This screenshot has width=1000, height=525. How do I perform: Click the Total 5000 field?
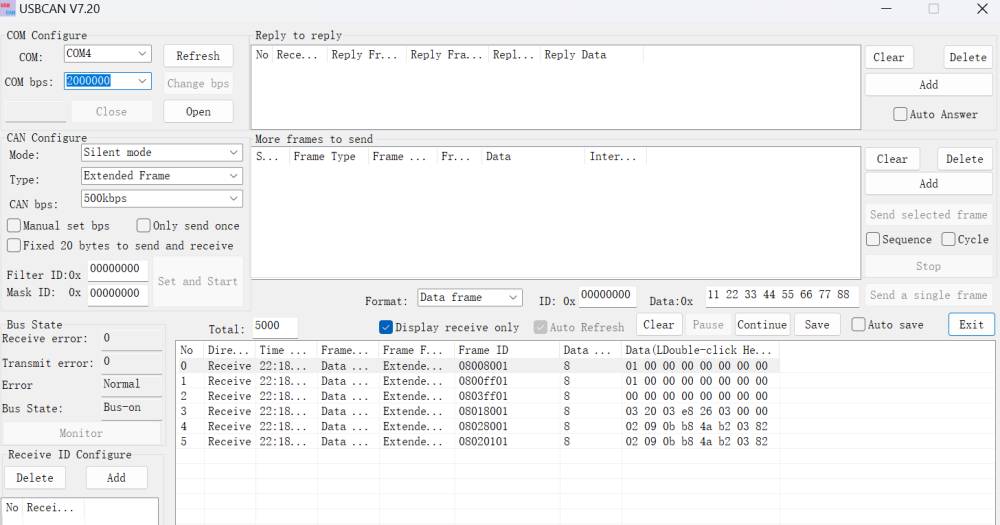pyautogui.click(x=275, y=326)
